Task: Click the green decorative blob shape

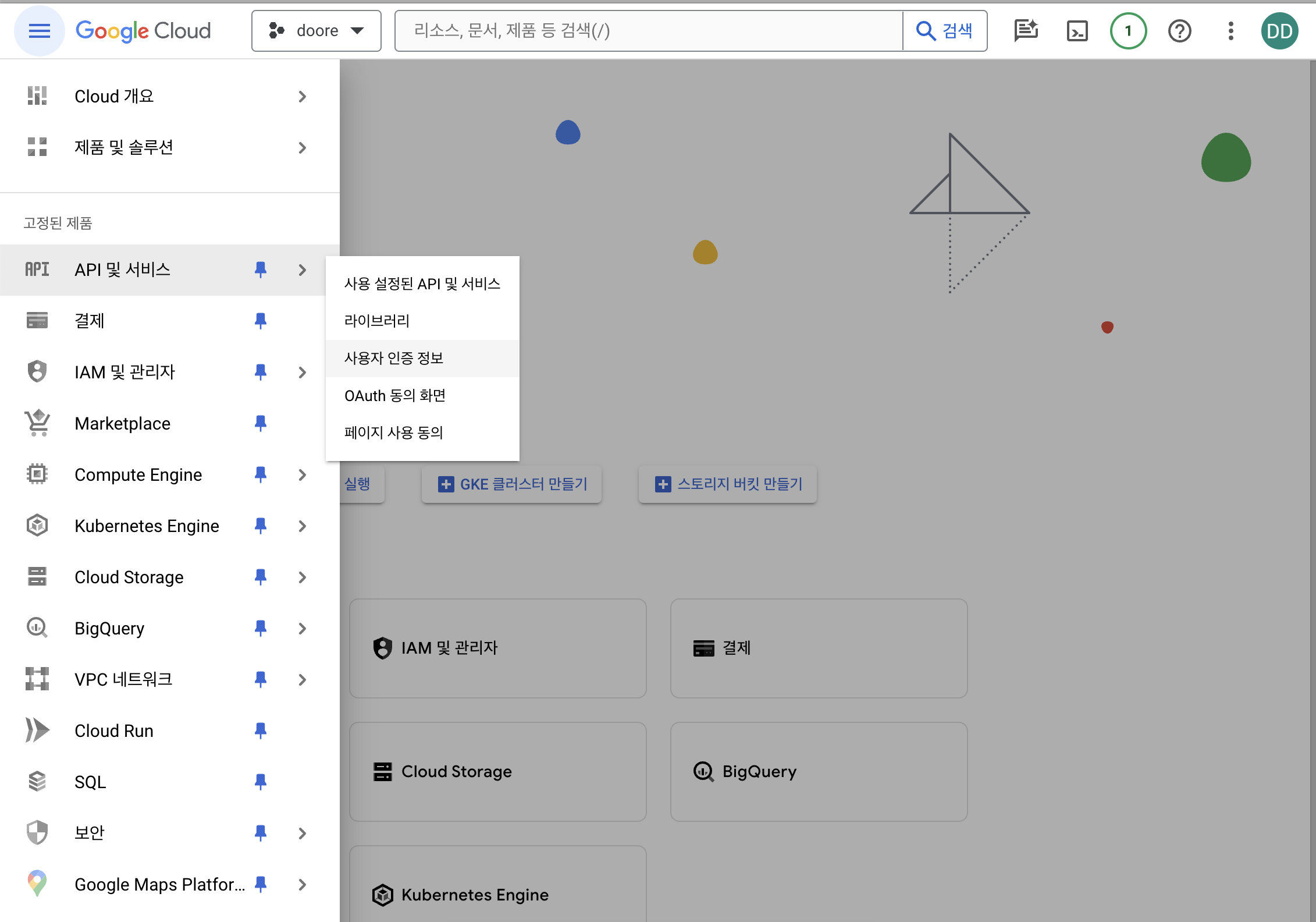Action: (x=1226, y=158)
